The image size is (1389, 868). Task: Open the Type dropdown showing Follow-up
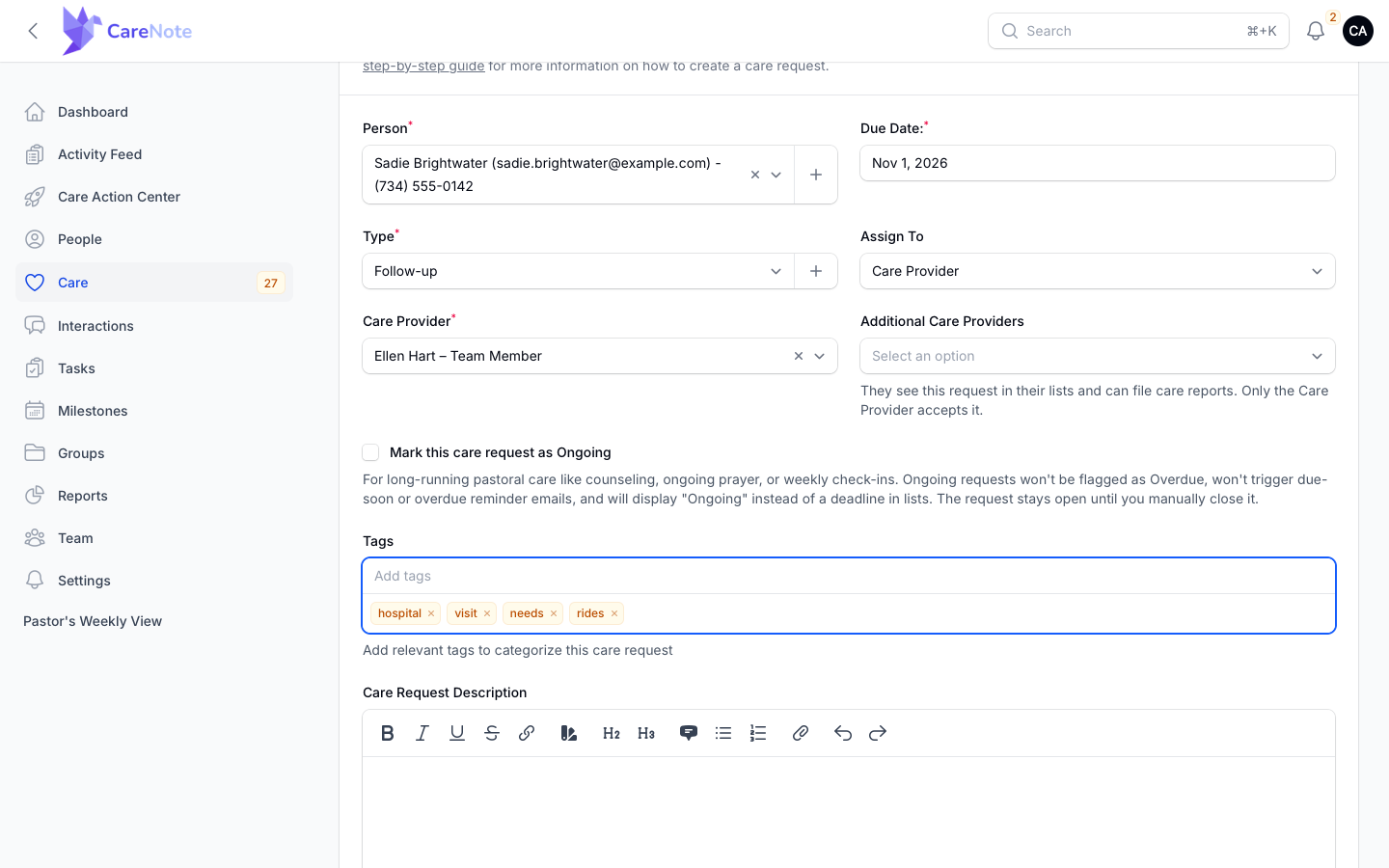578,271
